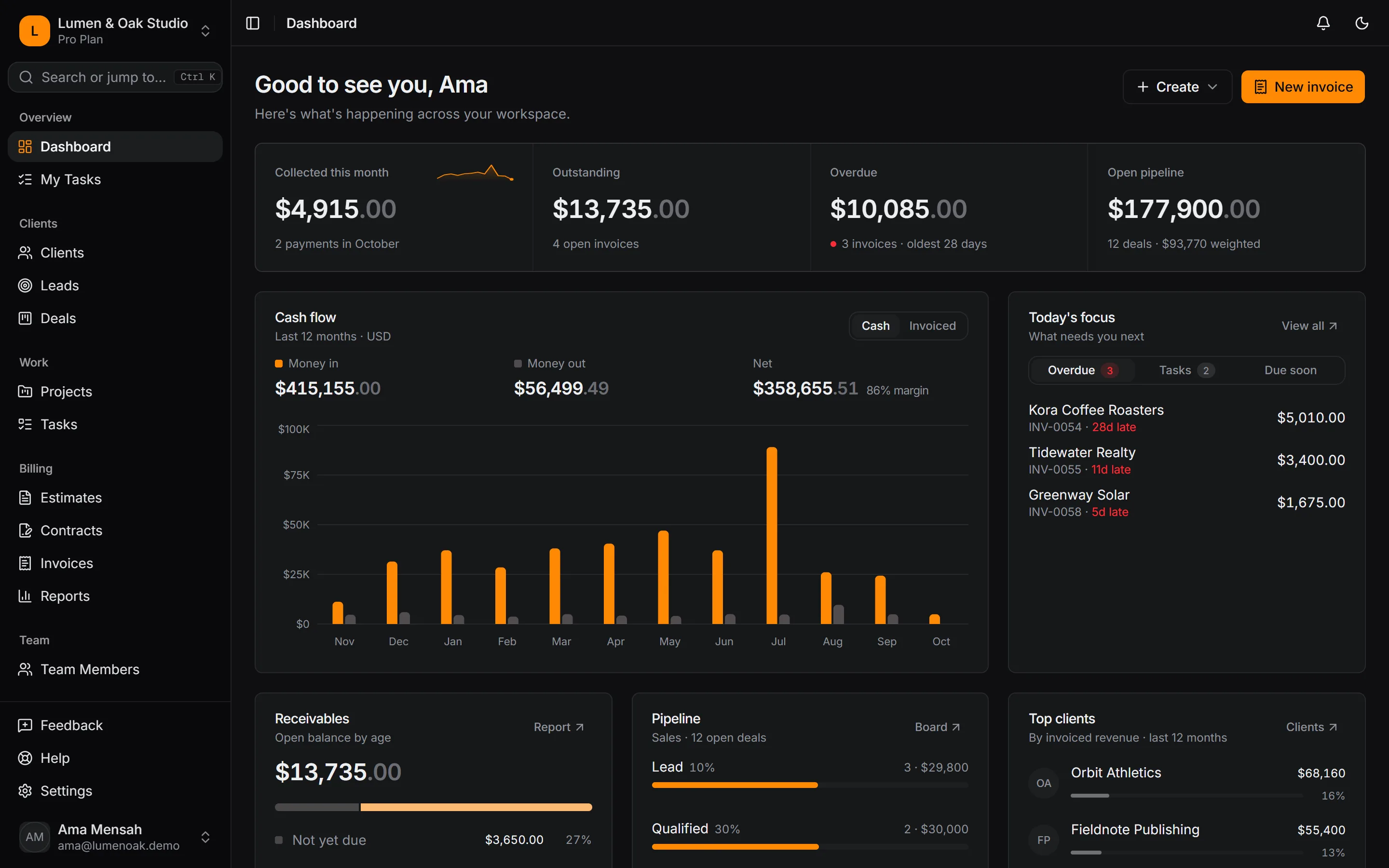1389x868 pixels.
Task: Click the FP avatar for Fieldnote Publishing
Action: click(1044, 840)
